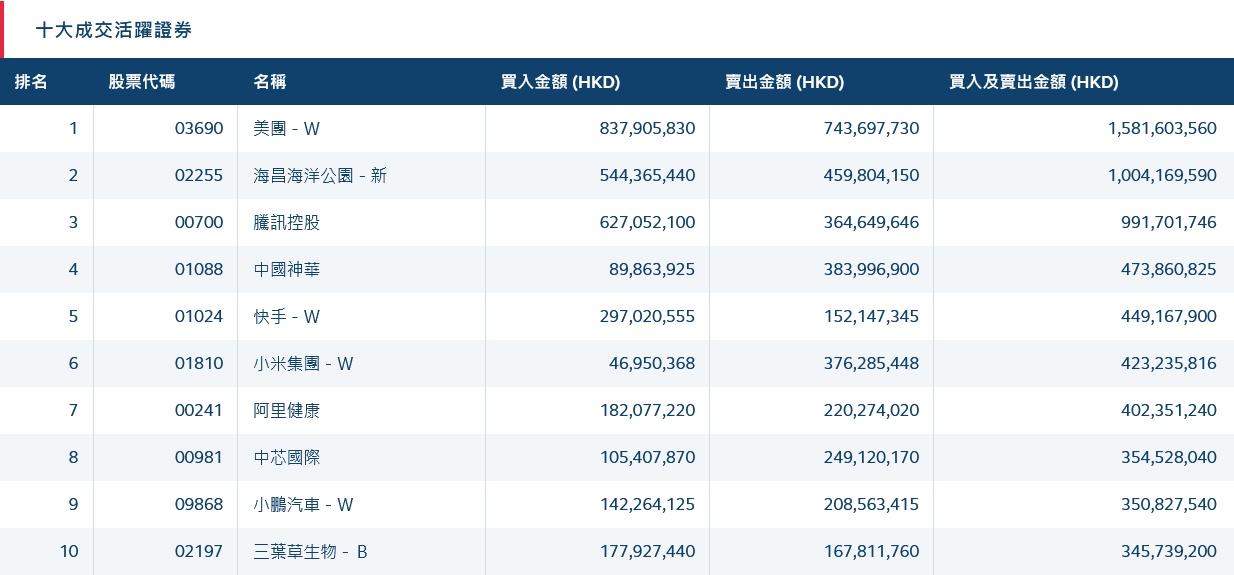Click the 股票代碼 column header
1234x575 pixels.
[x=141, y=82]
